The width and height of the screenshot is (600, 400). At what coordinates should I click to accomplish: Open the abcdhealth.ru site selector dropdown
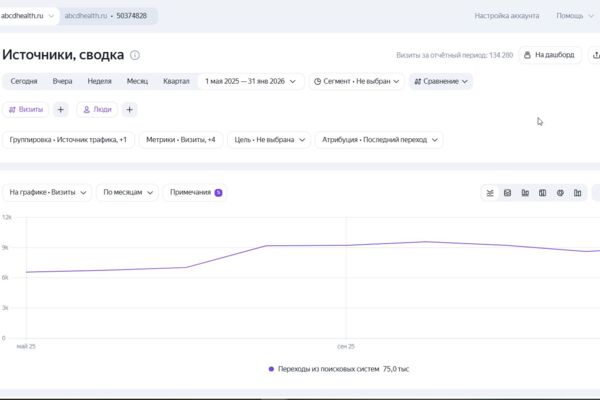28,16
